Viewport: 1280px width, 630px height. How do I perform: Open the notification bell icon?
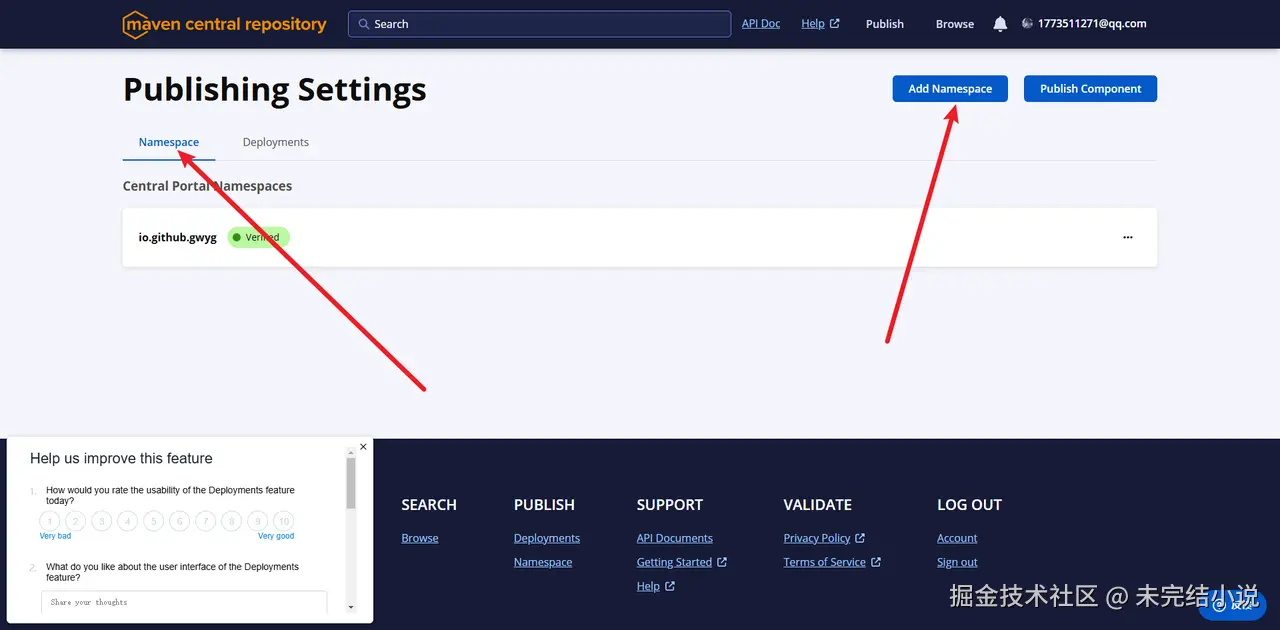click(1000, 24)
